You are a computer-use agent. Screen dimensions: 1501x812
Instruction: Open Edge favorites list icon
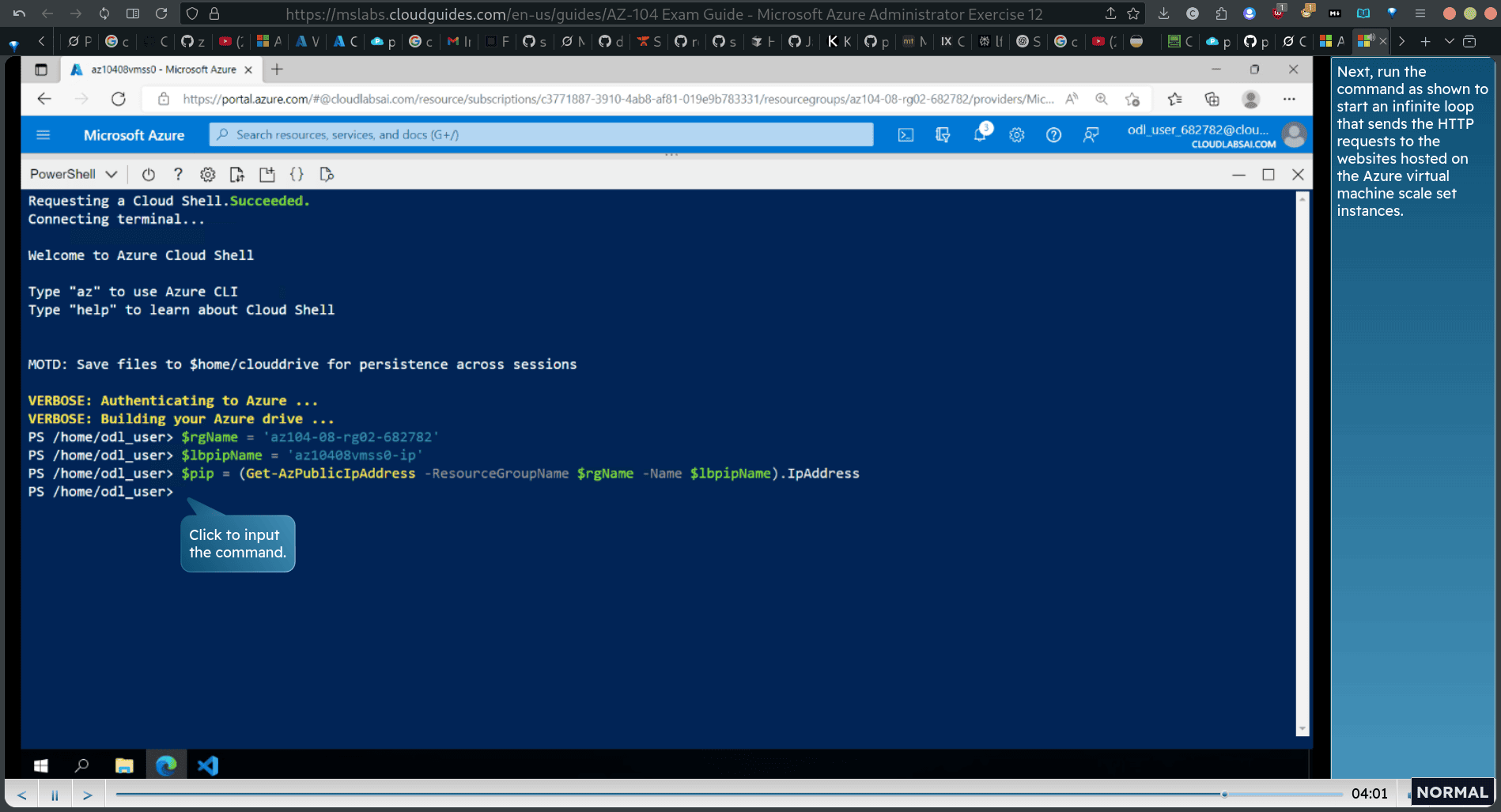click(1174, 99)
